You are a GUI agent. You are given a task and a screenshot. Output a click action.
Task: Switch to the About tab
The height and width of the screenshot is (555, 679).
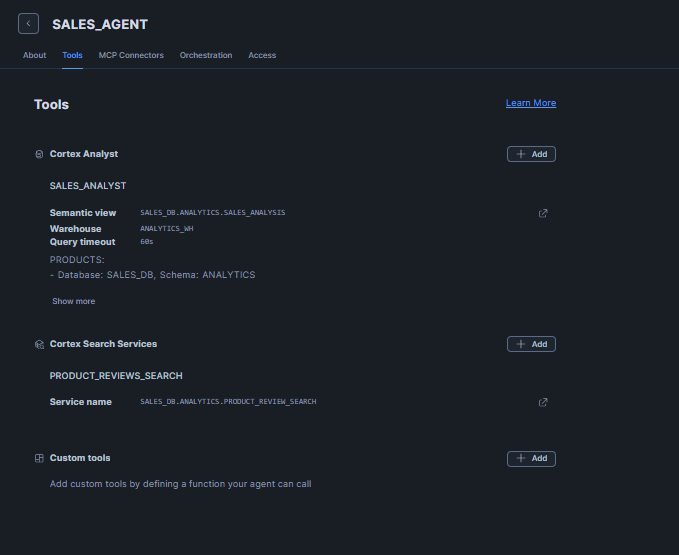34,55
